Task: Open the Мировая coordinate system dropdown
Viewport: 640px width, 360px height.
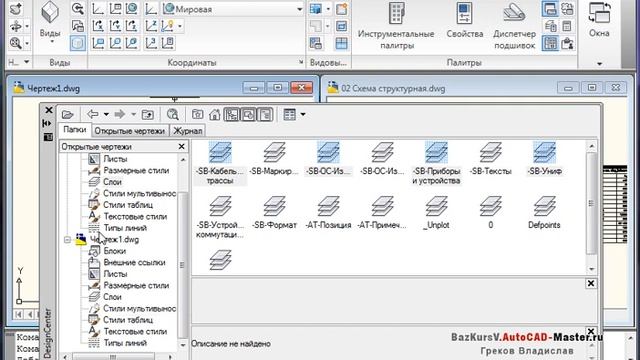Action: (x=300, y=9)
